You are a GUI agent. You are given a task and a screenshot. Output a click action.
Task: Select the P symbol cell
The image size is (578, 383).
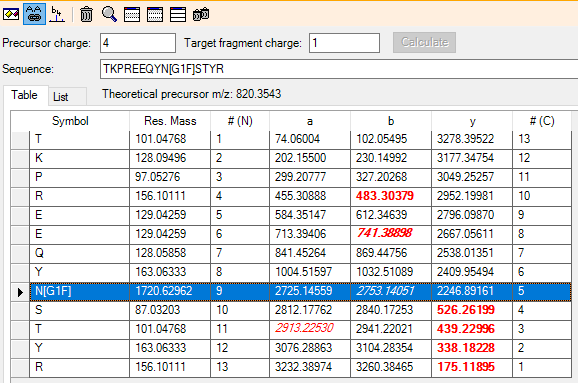pyautogui.click(x=80, y=177)
